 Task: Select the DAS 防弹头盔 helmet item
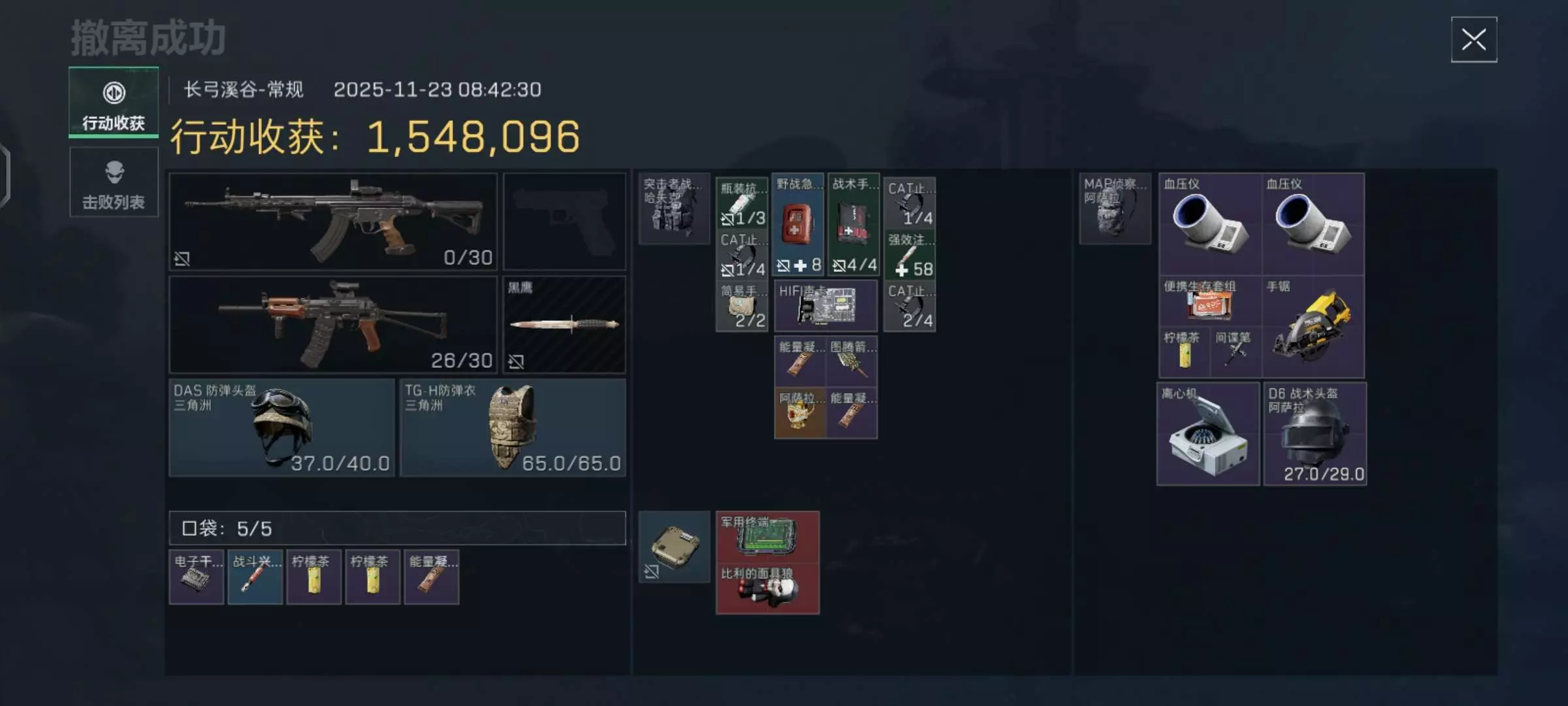[282, 428]
